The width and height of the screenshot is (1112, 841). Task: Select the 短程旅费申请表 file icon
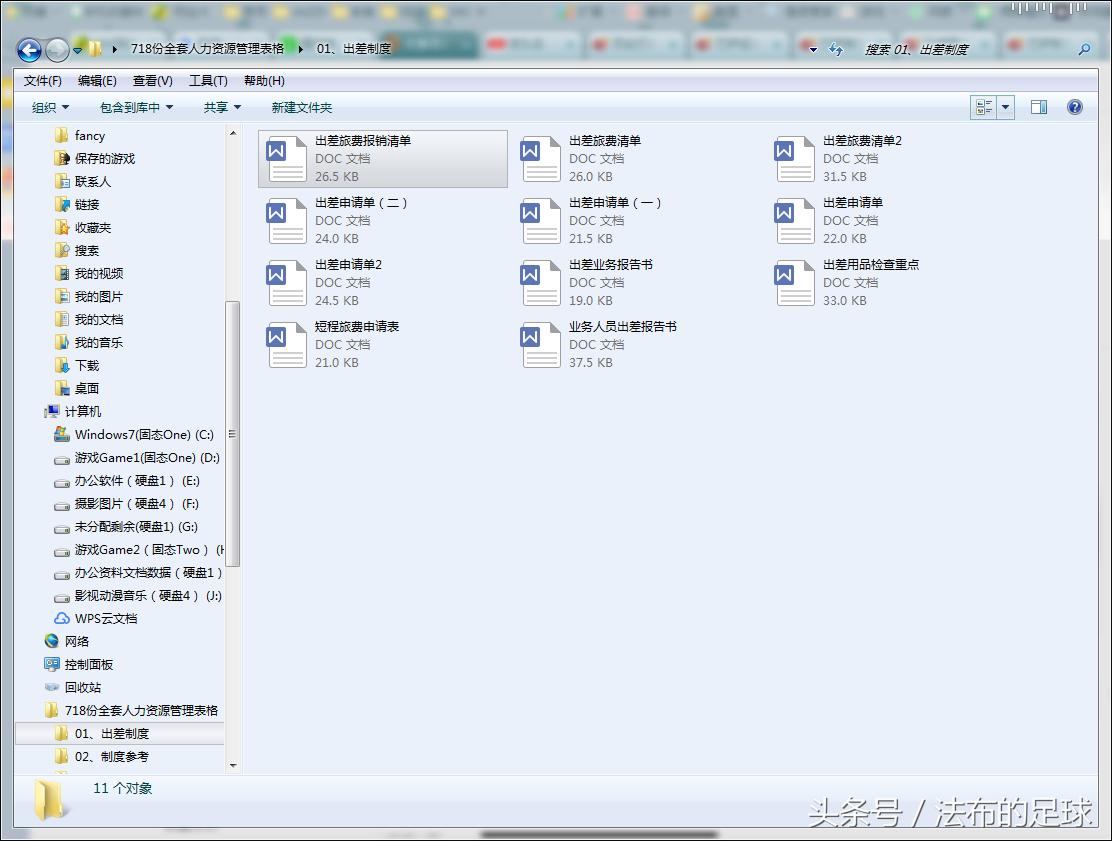click(x=285, y=344)
